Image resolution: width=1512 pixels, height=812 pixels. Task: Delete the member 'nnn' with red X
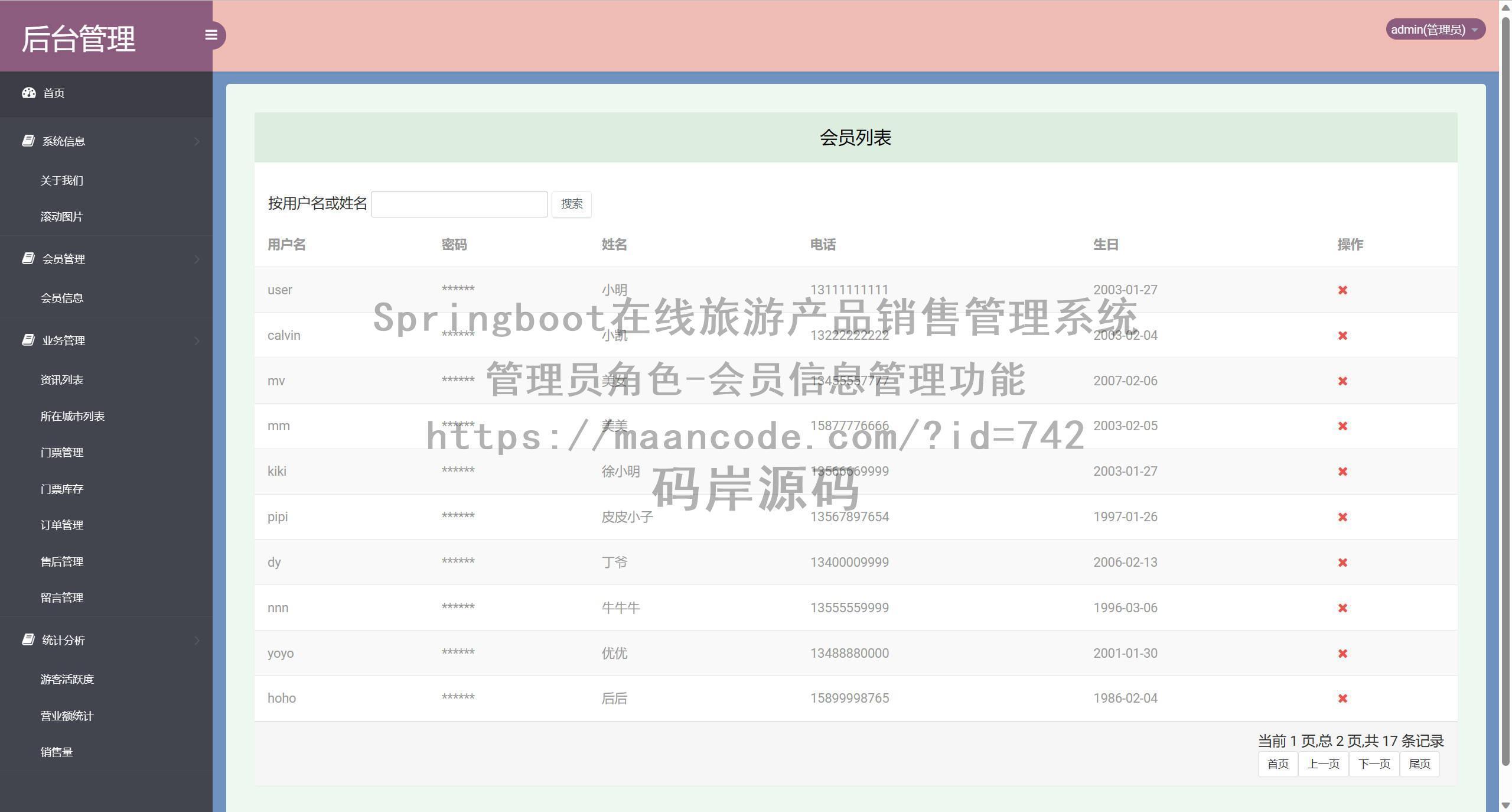1342,608
